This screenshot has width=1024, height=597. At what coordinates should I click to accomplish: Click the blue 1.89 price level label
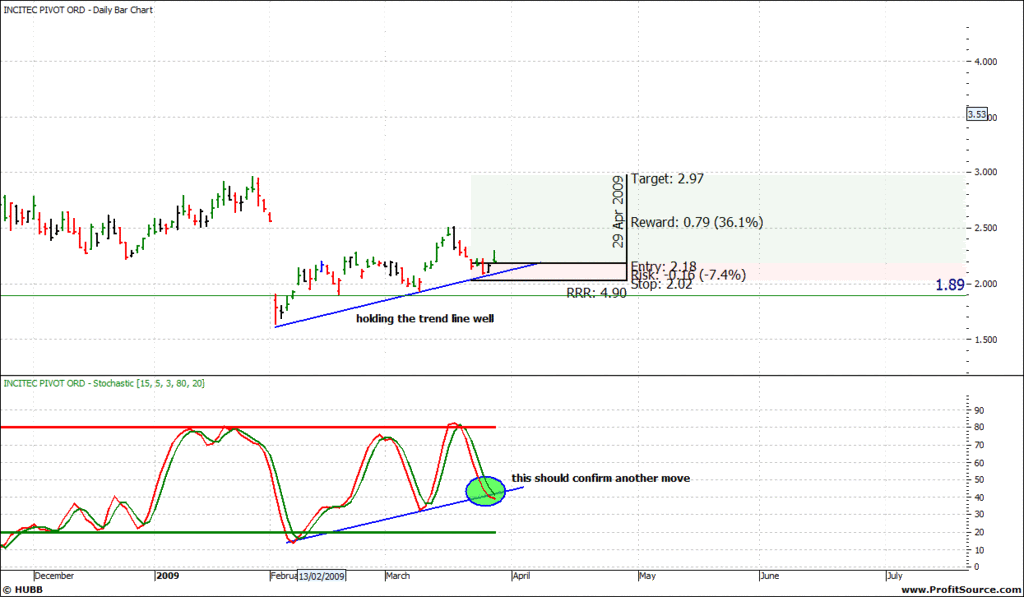950,285
